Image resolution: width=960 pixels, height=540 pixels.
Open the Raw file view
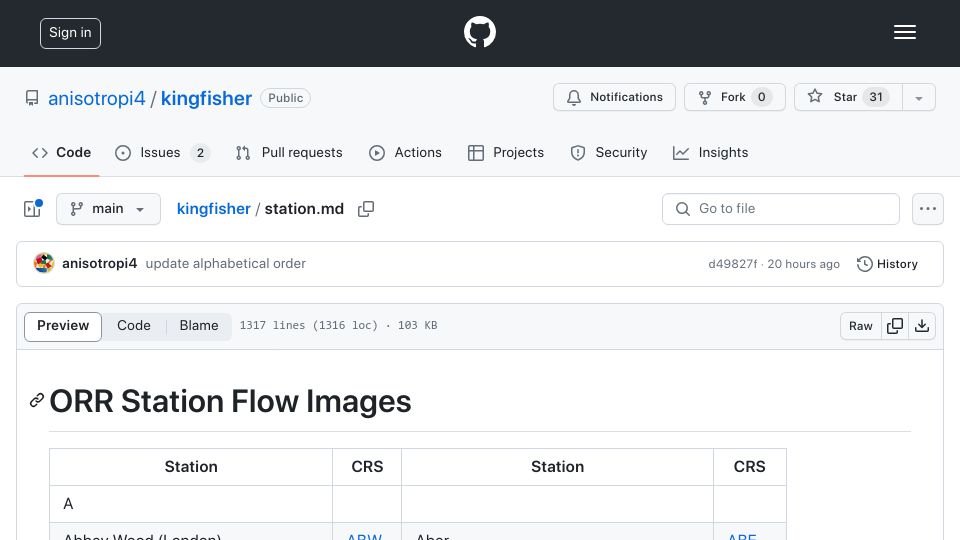click(x=860, y=326)
